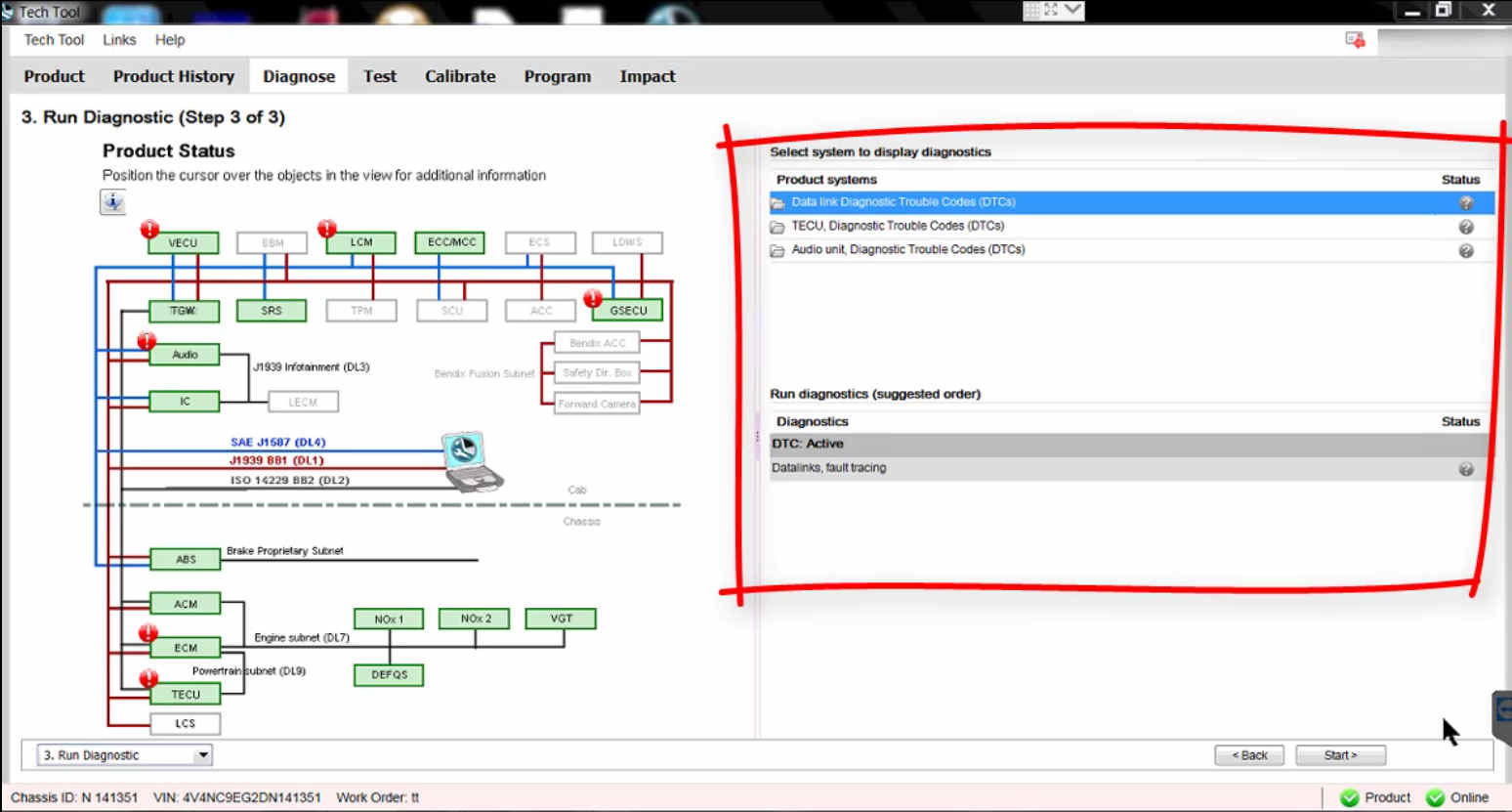
Task: Click the fault marker on VECU
Action: coord(149,230)
